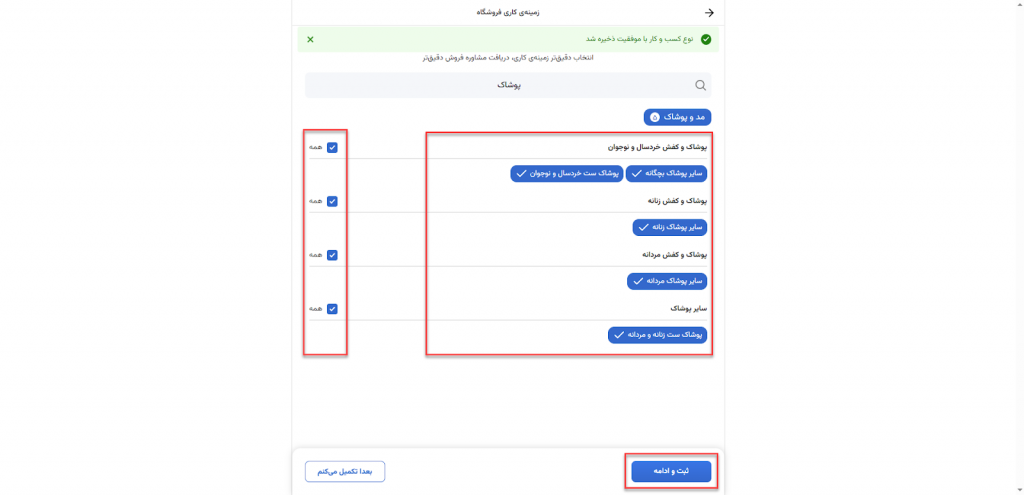The height and width of the screenshot is (495, 1024).
Task: Deselect the پوشاک ست زنانه و مردانه chip
Action: click(657, 335)
